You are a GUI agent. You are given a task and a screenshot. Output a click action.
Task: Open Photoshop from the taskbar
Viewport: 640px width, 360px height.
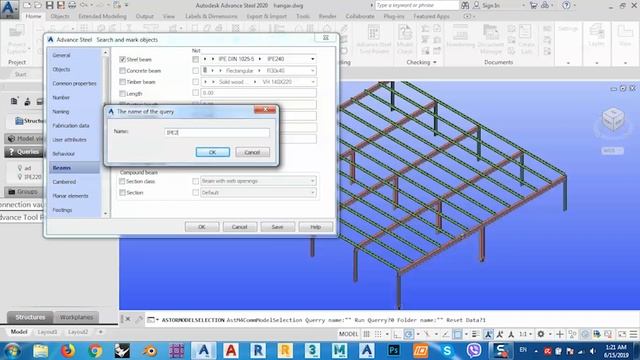click(x=393, y=350)
